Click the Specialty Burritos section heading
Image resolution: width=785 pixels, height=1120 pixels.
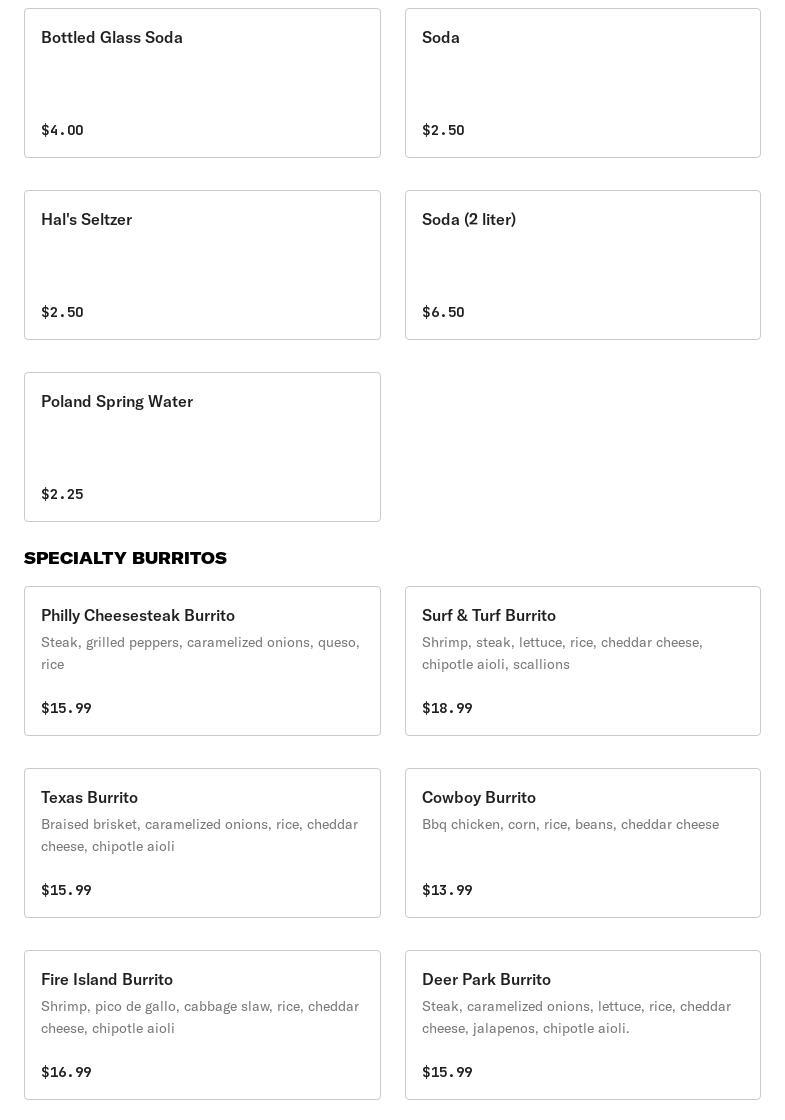point(125,558)
